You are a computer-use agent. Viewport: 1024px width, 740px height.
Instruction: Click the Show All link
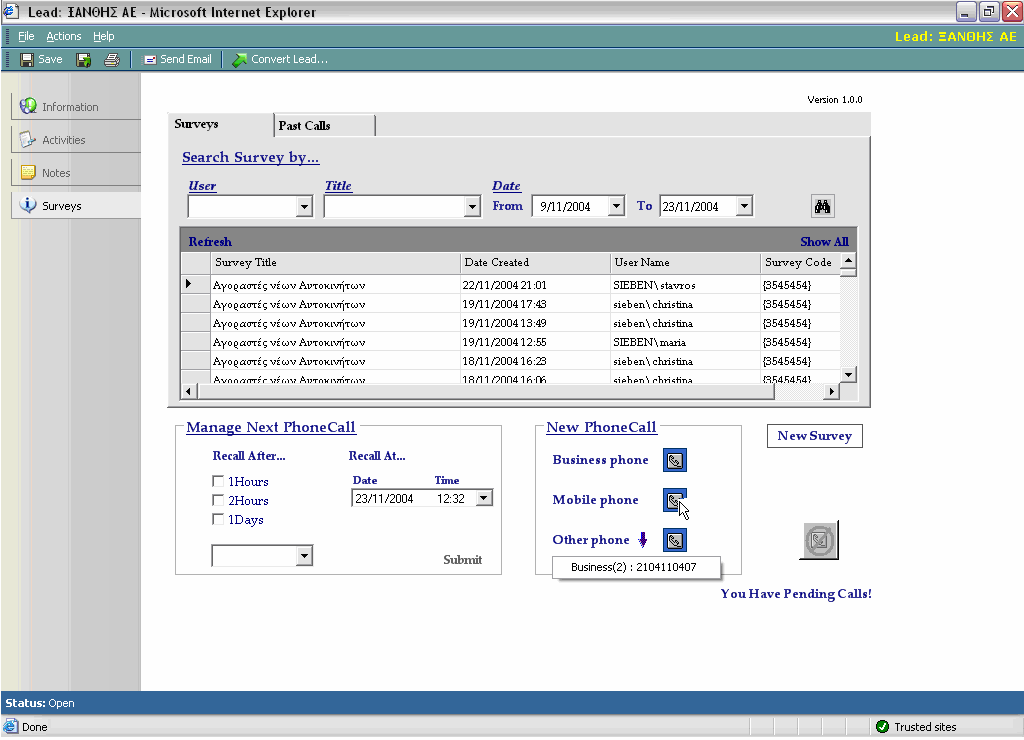pyautogui.click(x=824, y=242)
